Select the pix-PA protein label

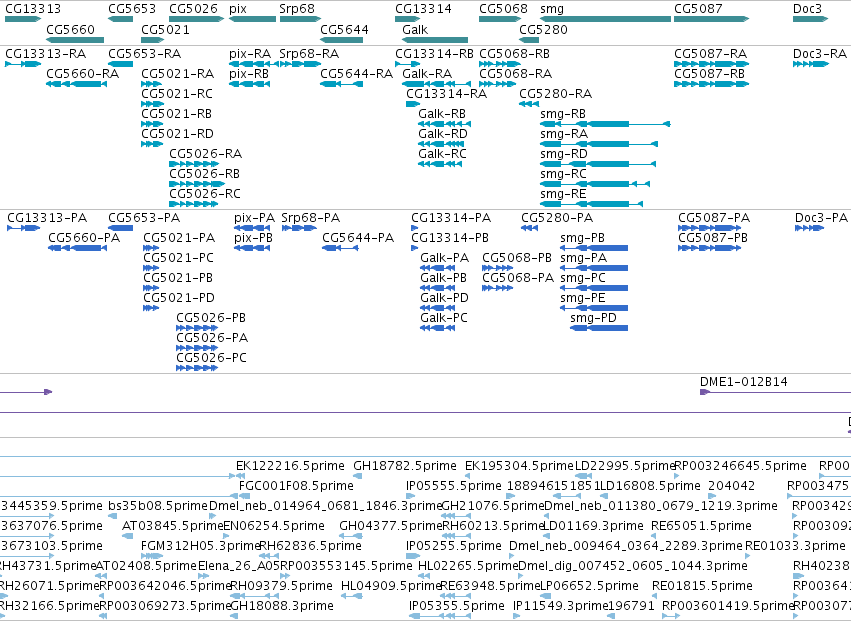255,218
